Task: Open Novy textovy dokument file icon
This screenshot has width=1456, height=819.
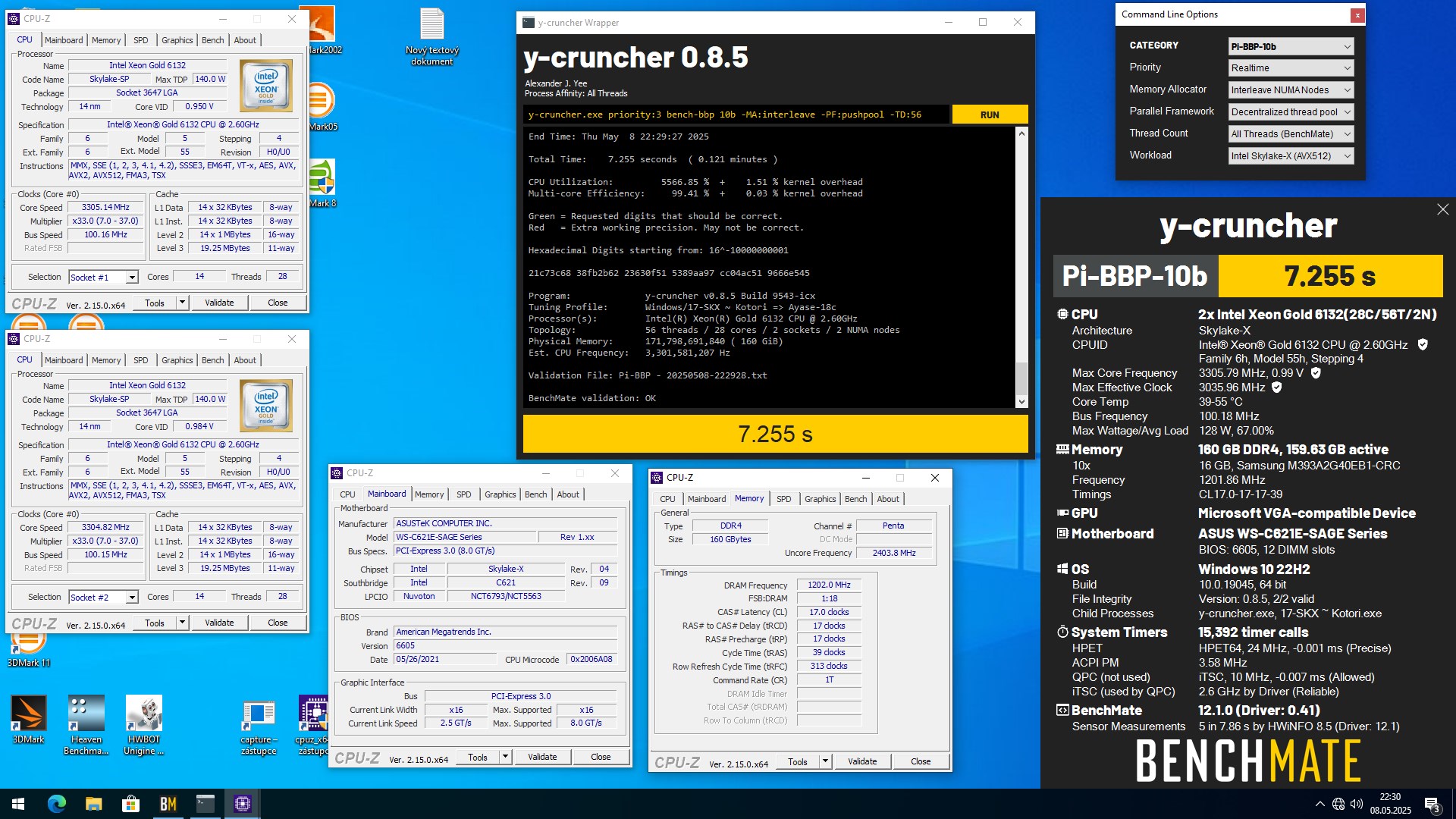Action: point(432,36)
